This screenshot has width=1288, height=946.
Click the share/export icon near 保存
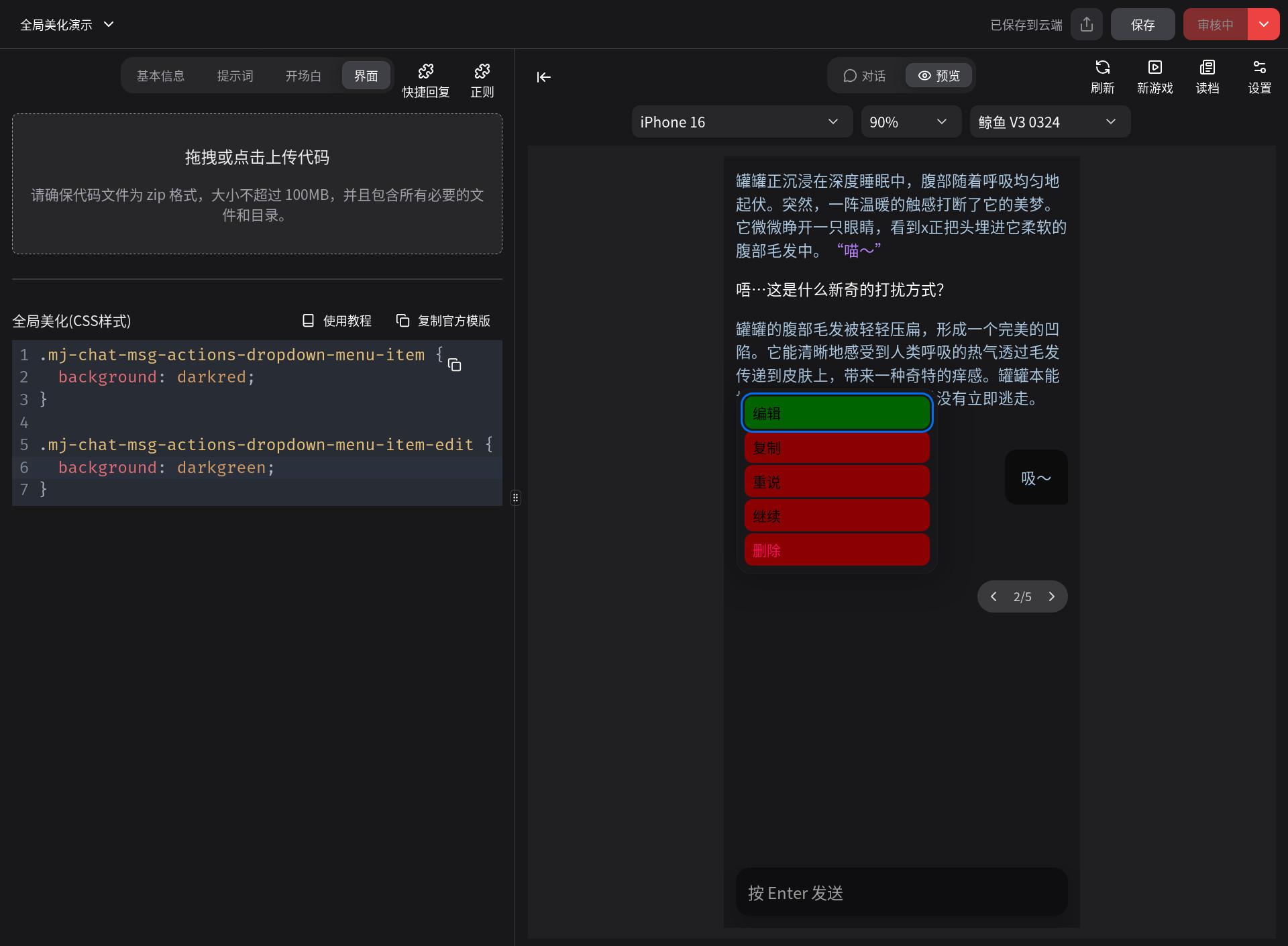click(x=1087, y=25)
